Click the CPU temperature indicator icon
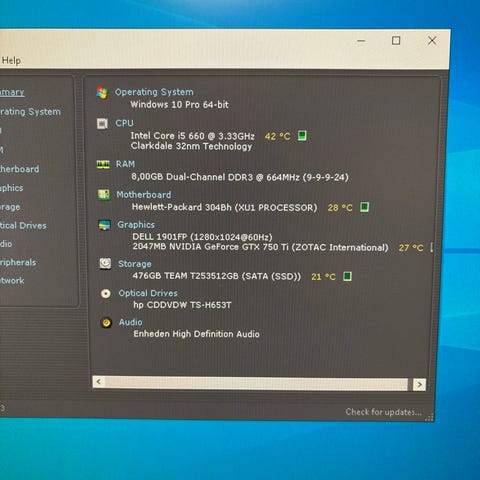Image resolution: width=480 pixels, height=480 pixels. point(302,136)
